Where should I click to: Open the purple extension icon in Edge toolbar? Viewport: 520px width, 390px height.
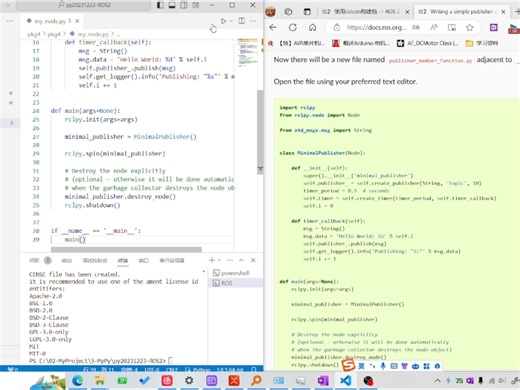(494, 27)
